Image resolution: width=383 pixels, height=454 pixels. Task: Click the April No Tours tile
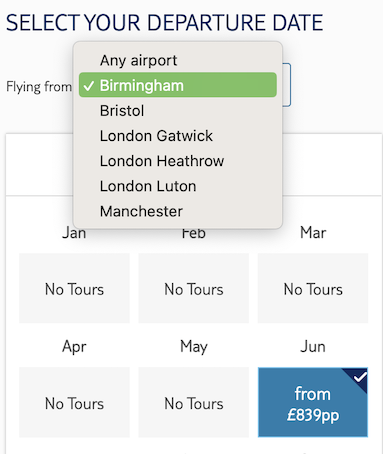74,402
